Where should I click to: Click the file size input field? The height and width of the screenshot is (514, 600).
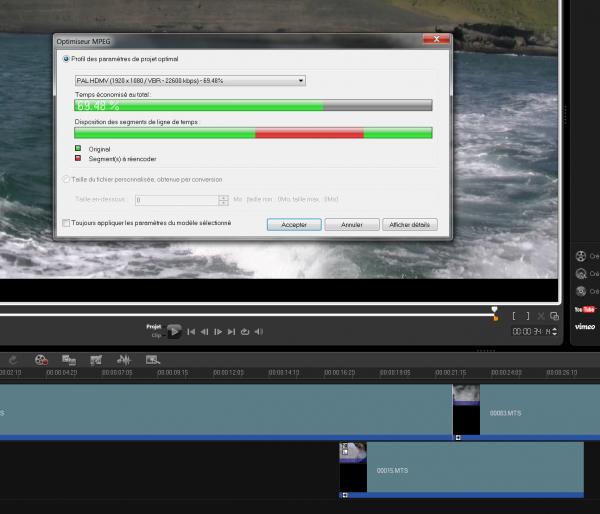pos(176,200)
